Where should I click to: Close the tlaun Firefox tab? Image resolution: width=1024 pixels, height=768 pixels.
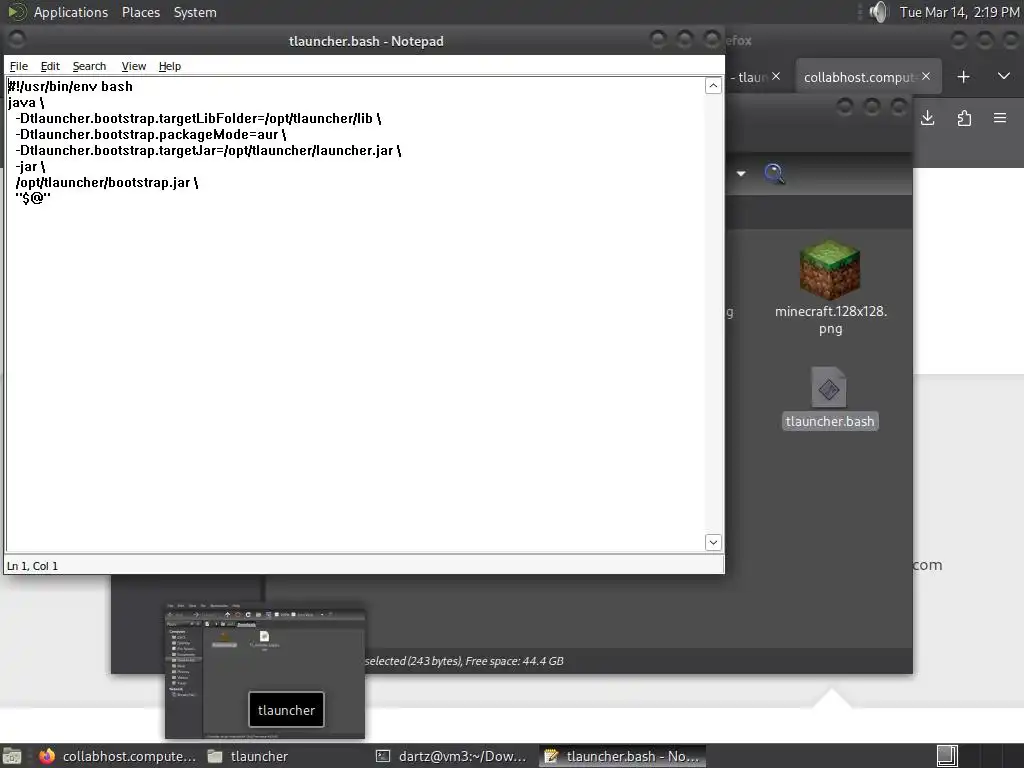tap(776, 76)
